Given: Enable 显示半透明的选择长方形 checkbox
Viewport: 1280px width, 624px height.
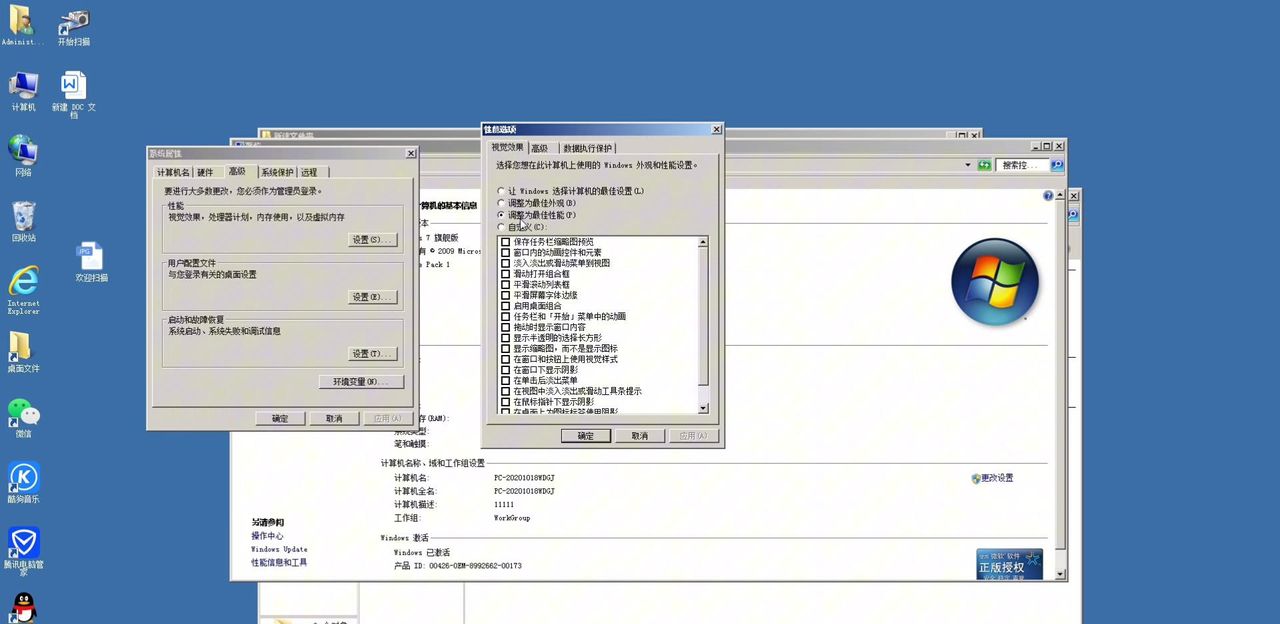Looking at the screenshot, I should [x=506, y=338].
